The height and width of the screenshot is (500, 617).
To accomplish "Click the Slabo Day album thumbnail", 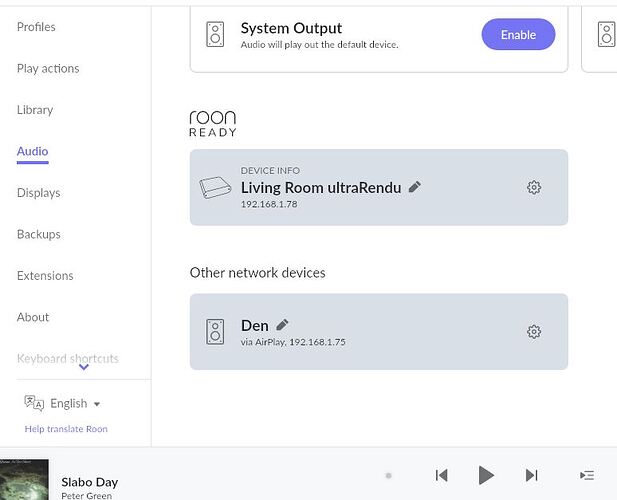I will point(24,480).
